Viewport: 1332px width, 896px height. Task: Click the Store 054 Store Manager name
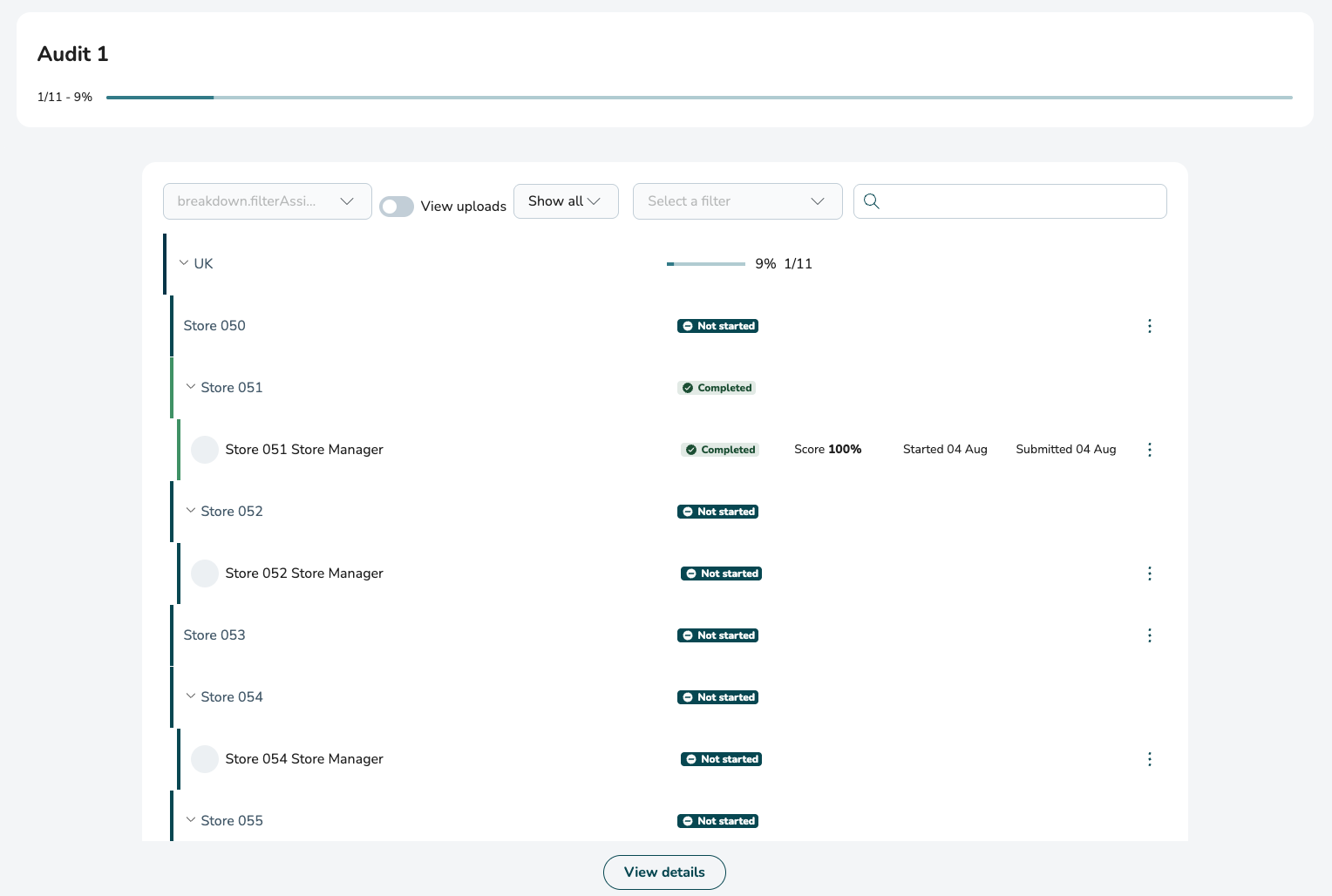[x=304, y=759]
